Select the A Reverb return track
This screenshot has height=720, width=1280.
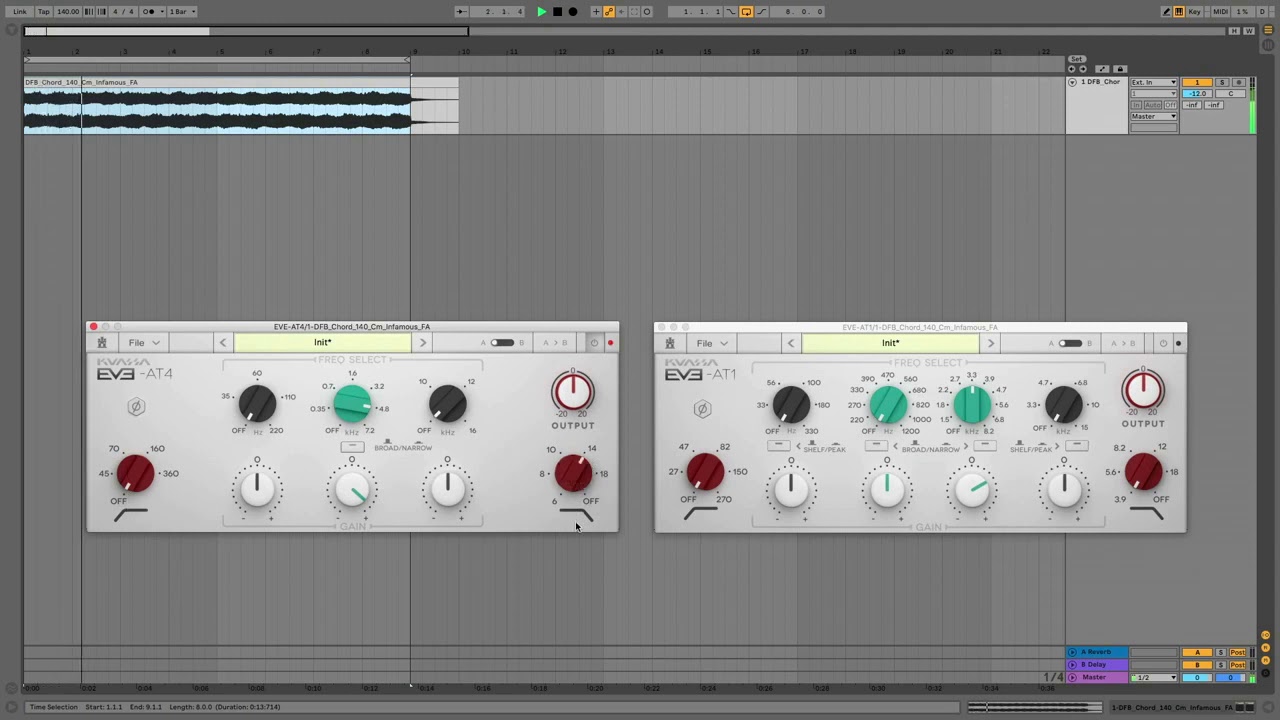(1097, 652)
